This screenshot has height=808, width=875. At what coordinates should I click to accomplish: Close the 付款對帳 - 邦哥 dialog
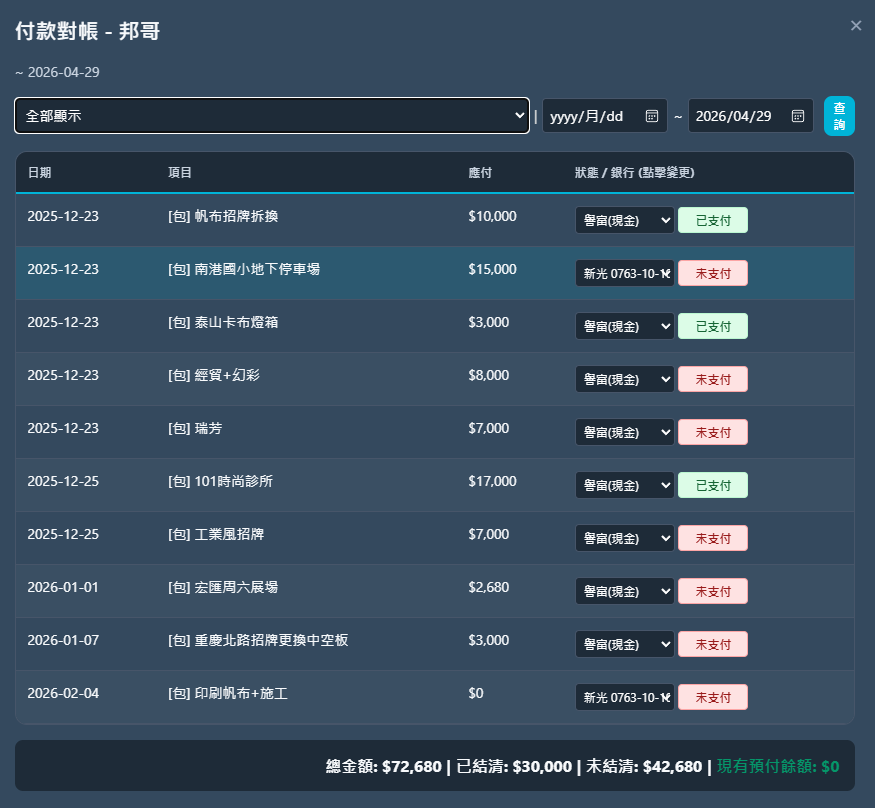coord(856,25)
